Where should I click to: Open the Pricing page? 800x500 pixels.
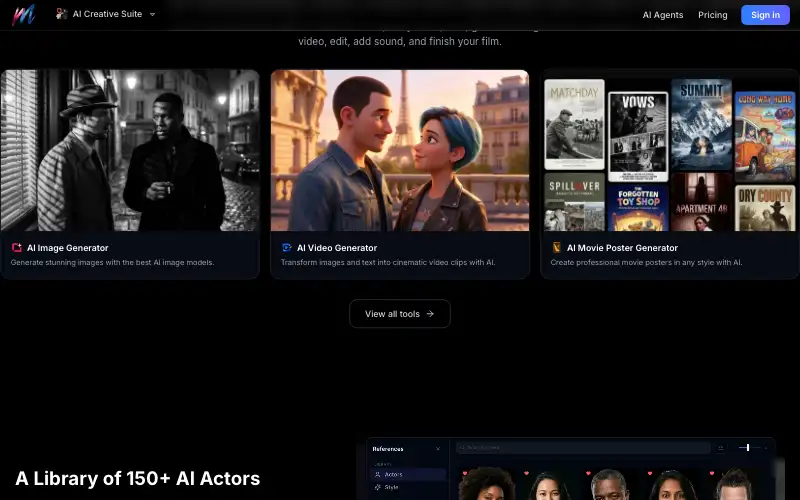[x=712, y=15]
